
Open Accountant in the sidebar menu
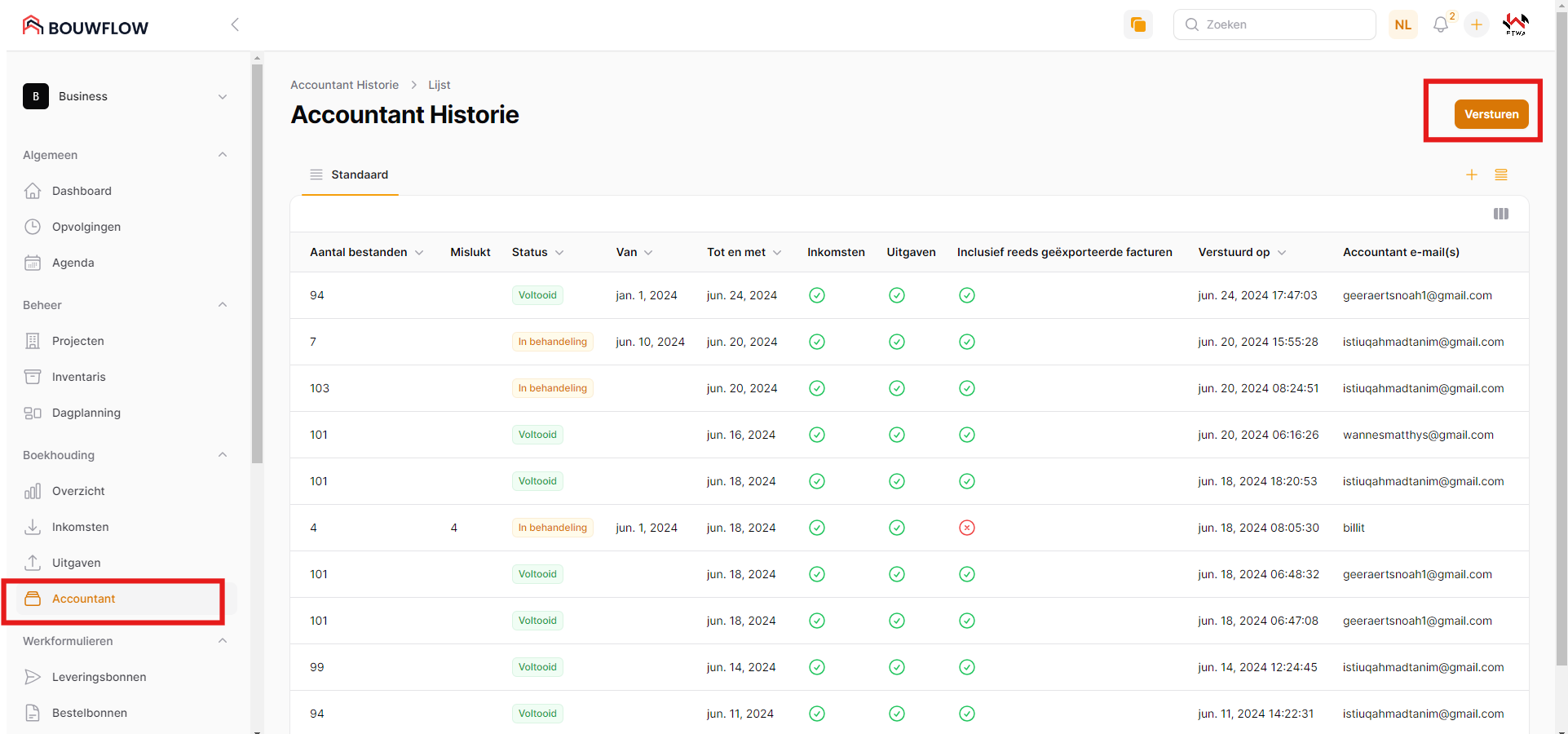point(83,599)
